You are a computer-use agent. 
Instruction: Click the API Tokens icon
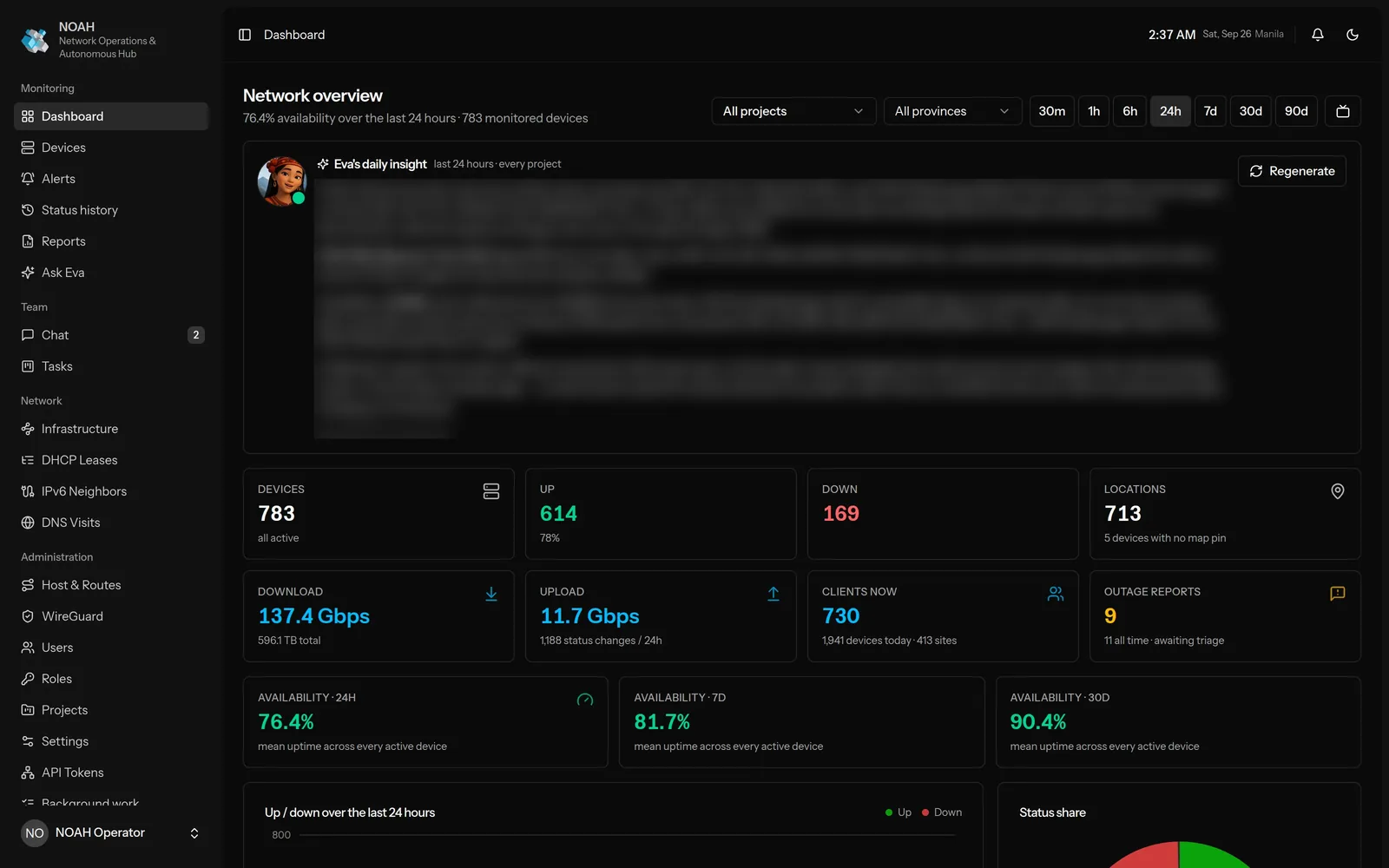coord(28,773)
